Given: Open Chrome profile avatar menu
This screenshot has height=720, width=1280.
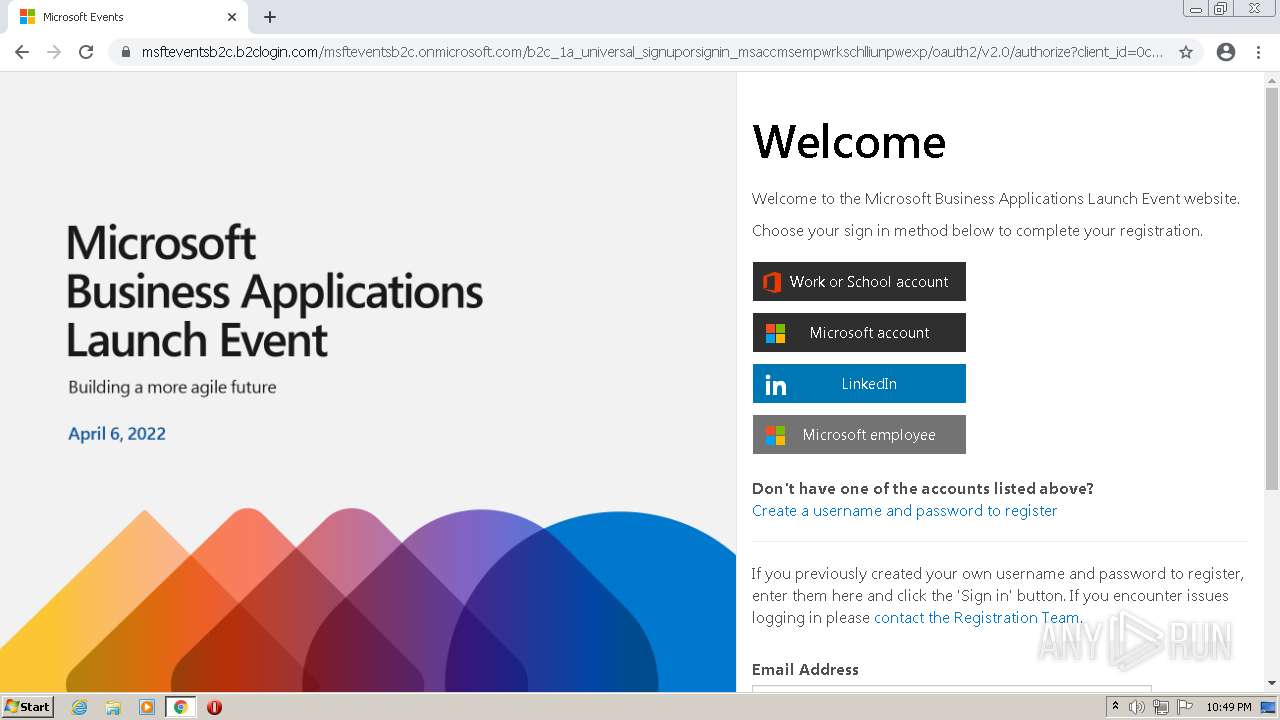Looking at the screenshot, I should 1226,52.
